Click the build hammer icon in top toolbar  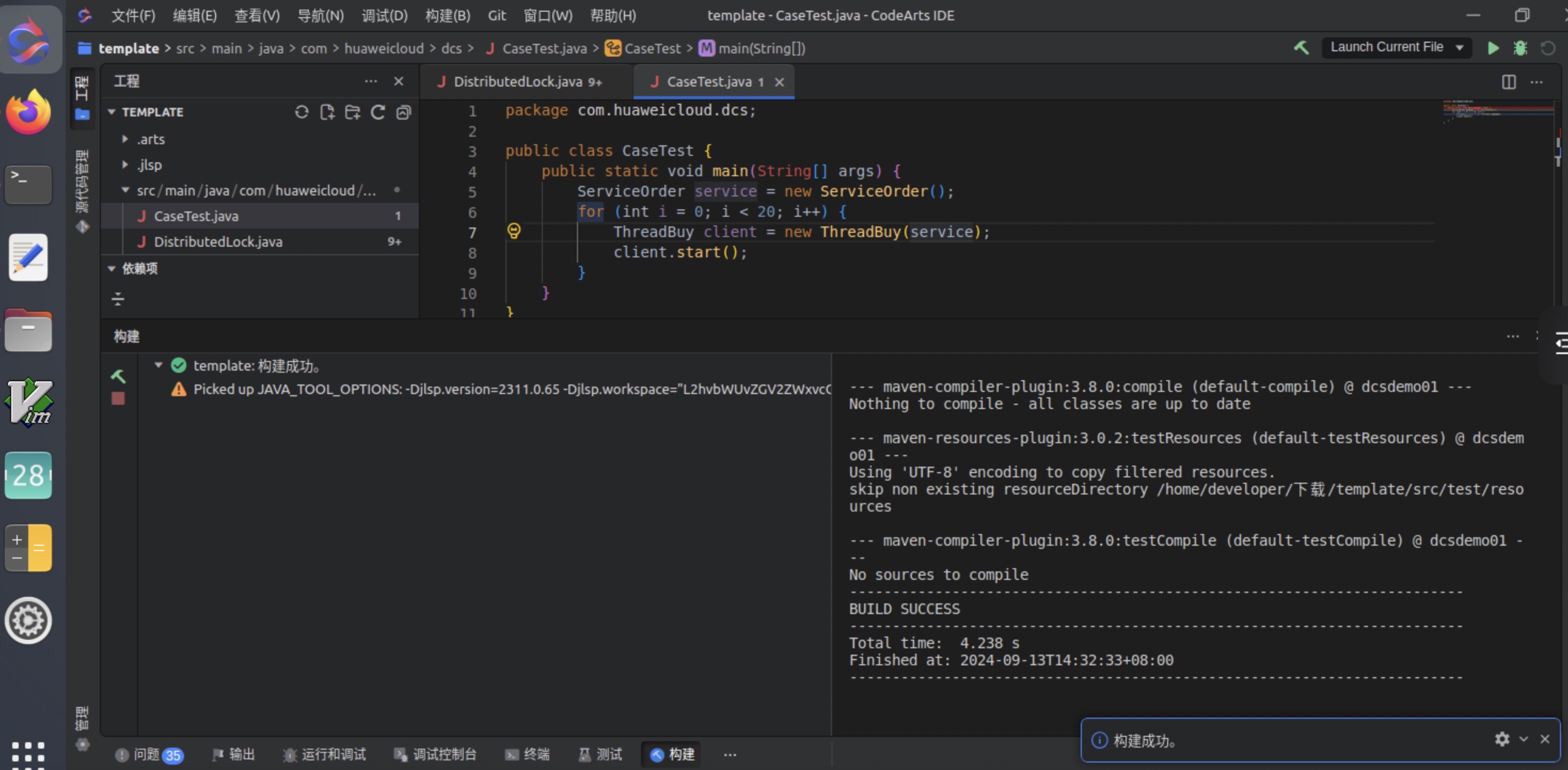1301,48
